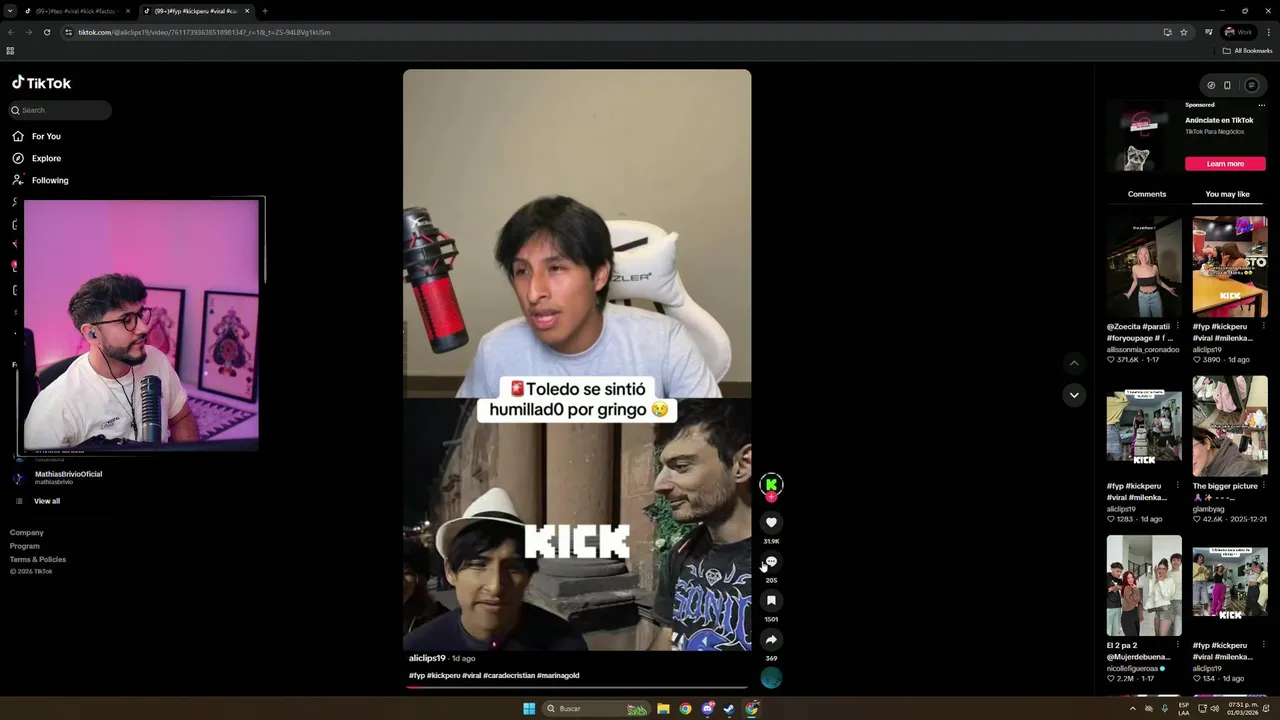Go to next video with down arrow
Image resolution: width=1280 pixels, height=720 pixels.
coord(1074,395)
